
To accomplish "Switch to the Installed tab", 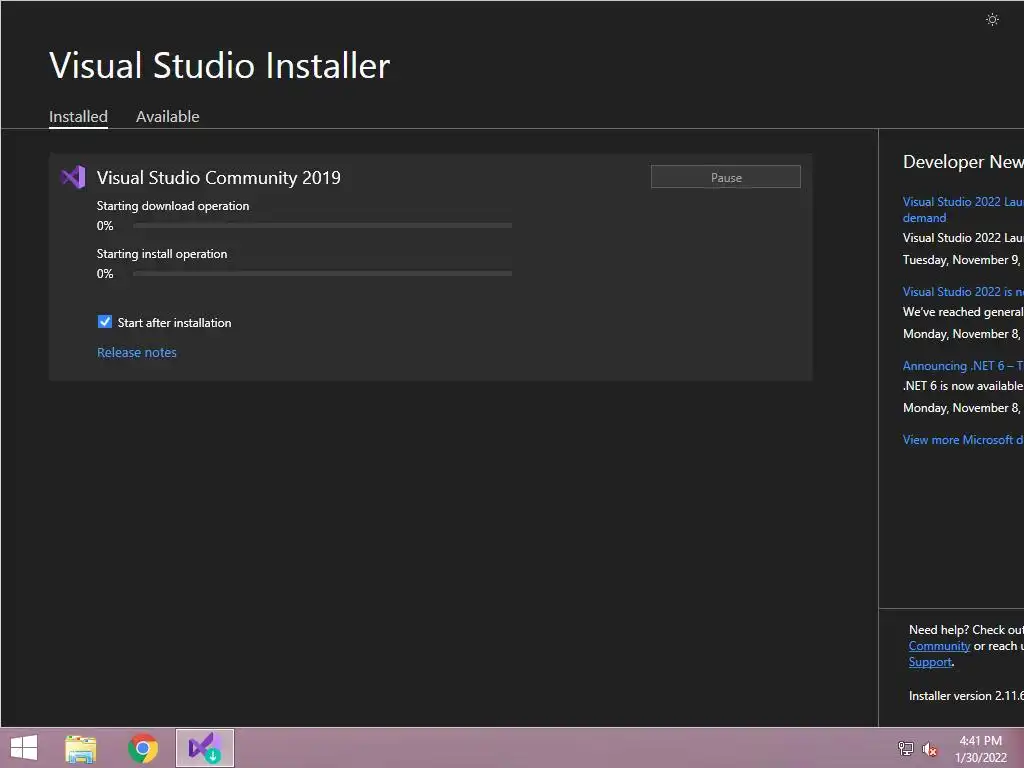I will pyautogui.click(x=78, y=117).
